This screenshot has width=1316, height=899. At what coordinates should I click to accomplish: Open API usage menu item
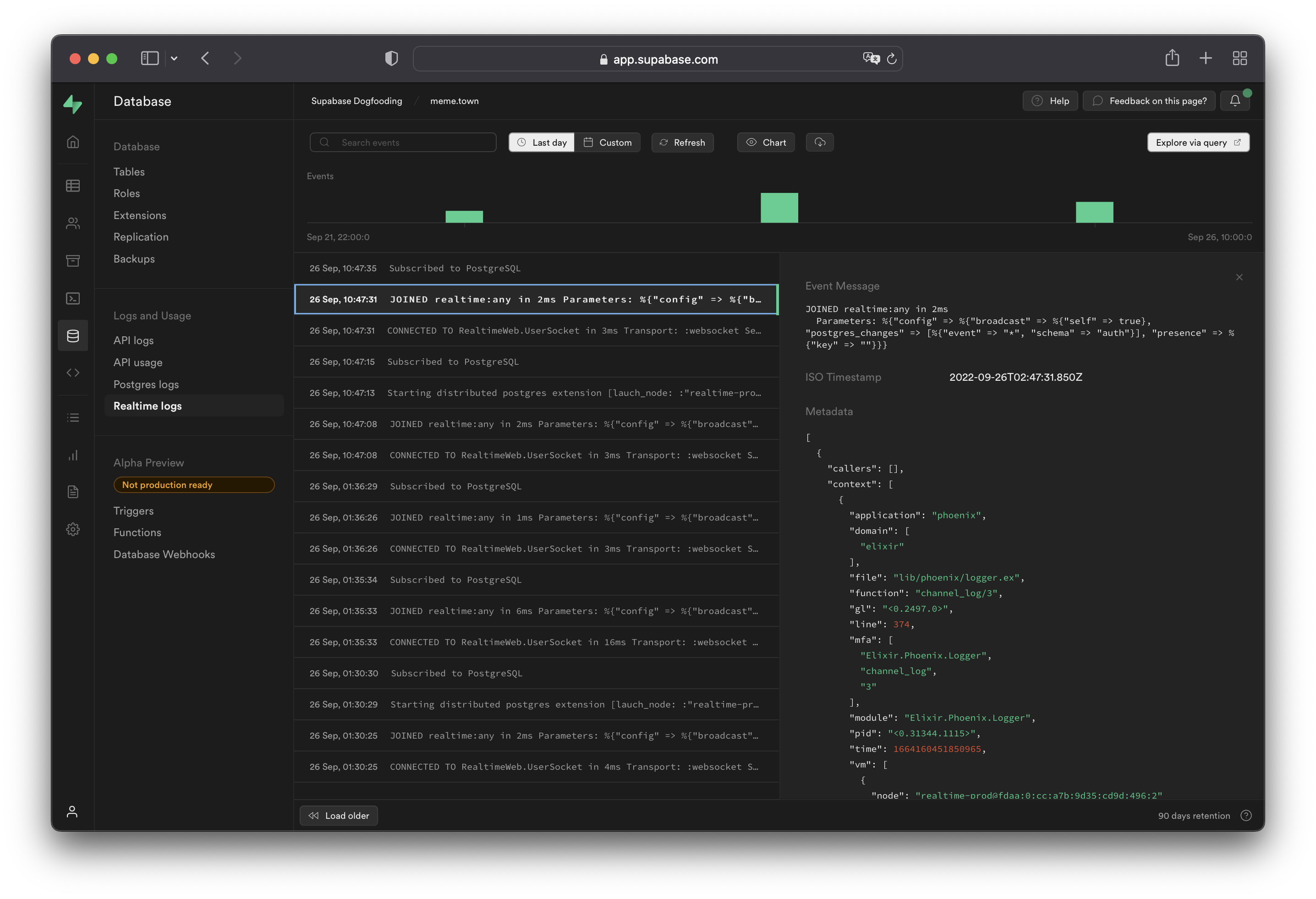[137, 362]
